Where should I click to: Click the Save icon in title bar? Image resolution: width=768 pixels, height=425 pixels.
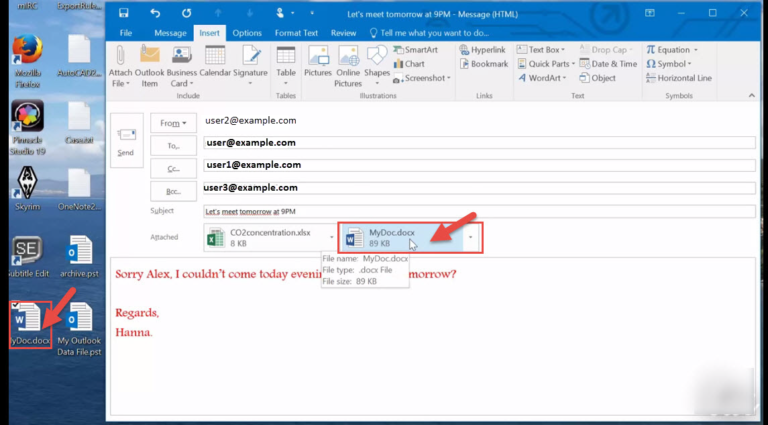pyautogui.click(x=123, y=13)
